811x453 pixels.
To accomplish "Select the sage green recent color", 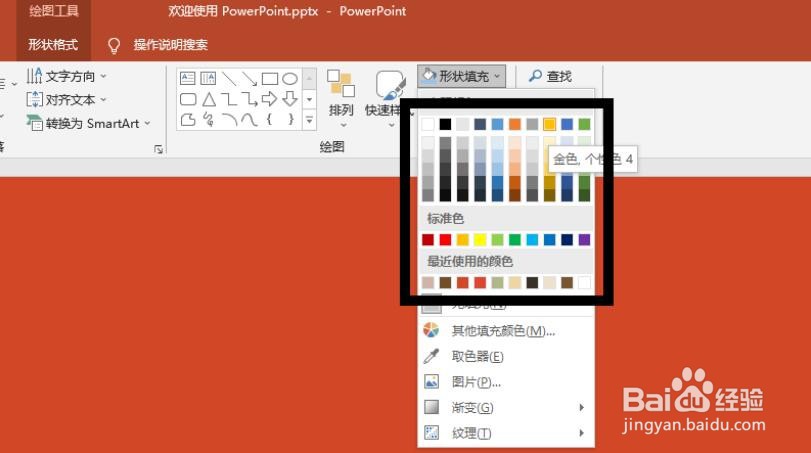I will coord(497,282).
